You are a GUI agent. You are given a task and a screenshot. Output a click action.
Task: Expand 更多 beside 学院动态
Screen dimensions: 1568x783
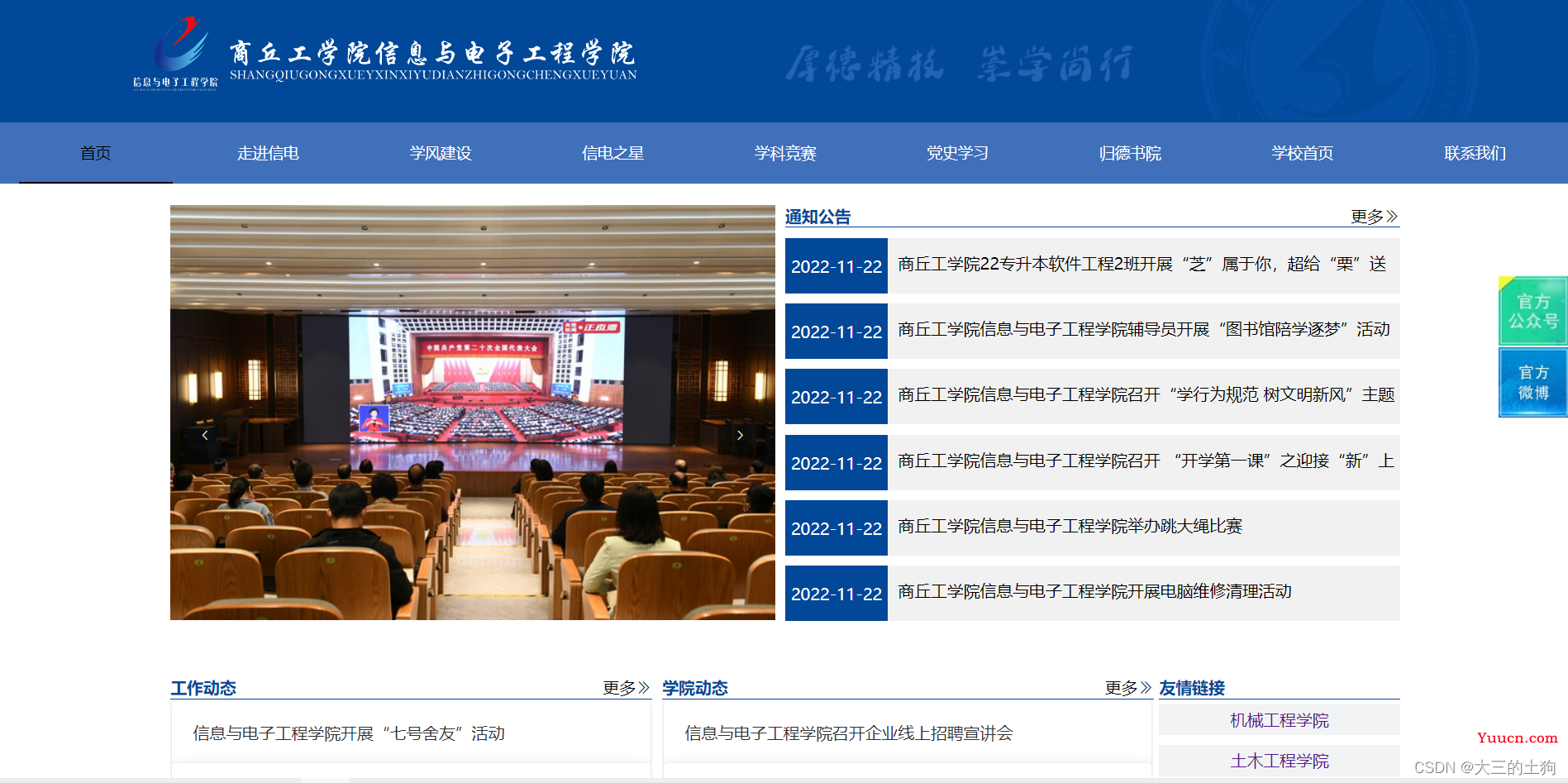tap(1128, 688)
